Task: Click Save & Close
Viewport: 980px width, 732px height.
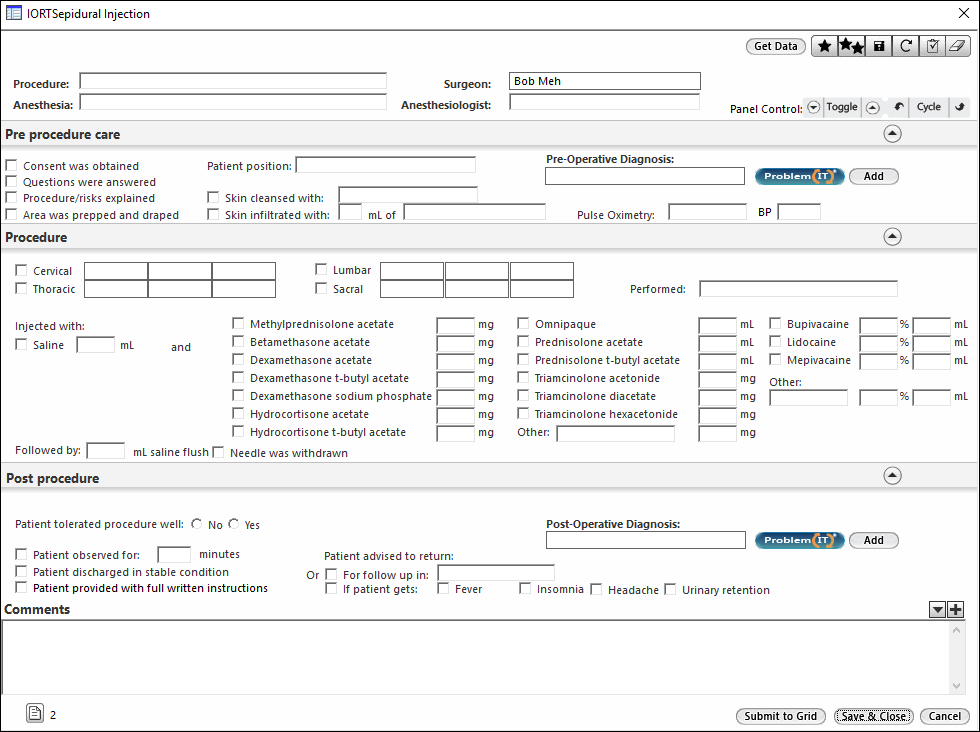Action: tap(874, 716)
